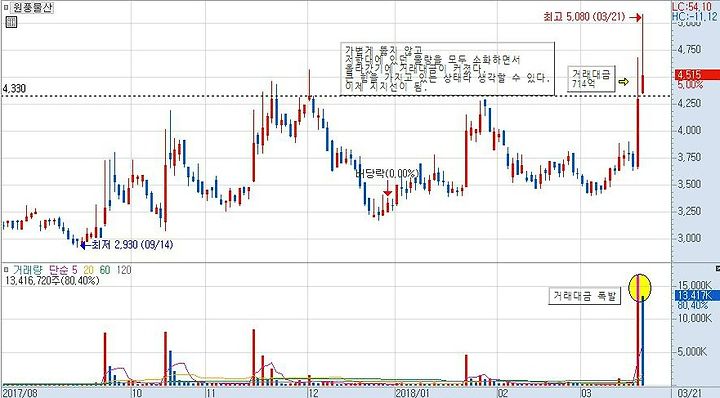Select the 5-period volume average legend
This screenshot has width=720, height=398.
click(x=74, y=270)
